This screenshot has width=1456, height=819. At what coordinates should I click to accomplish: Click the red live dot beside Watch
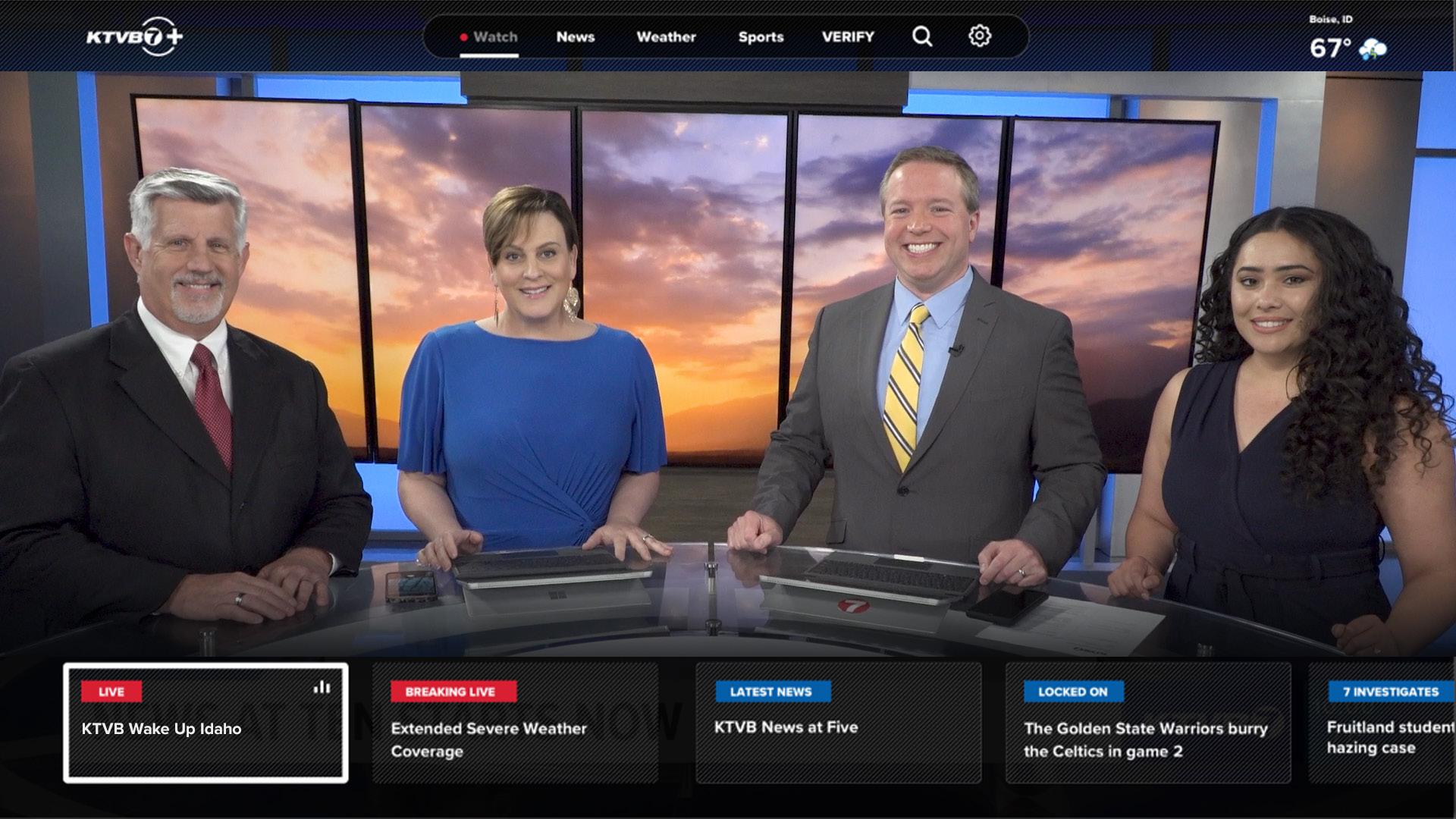463,37
